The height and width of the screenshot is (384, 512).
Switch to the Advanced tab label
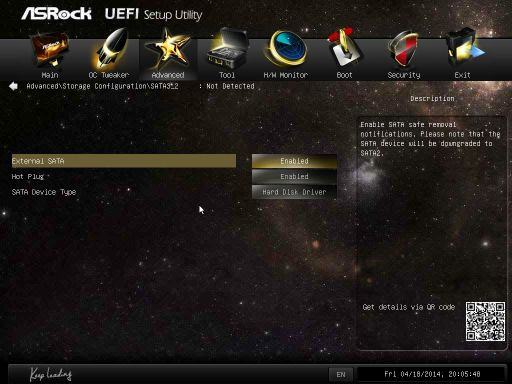(168, 75)
